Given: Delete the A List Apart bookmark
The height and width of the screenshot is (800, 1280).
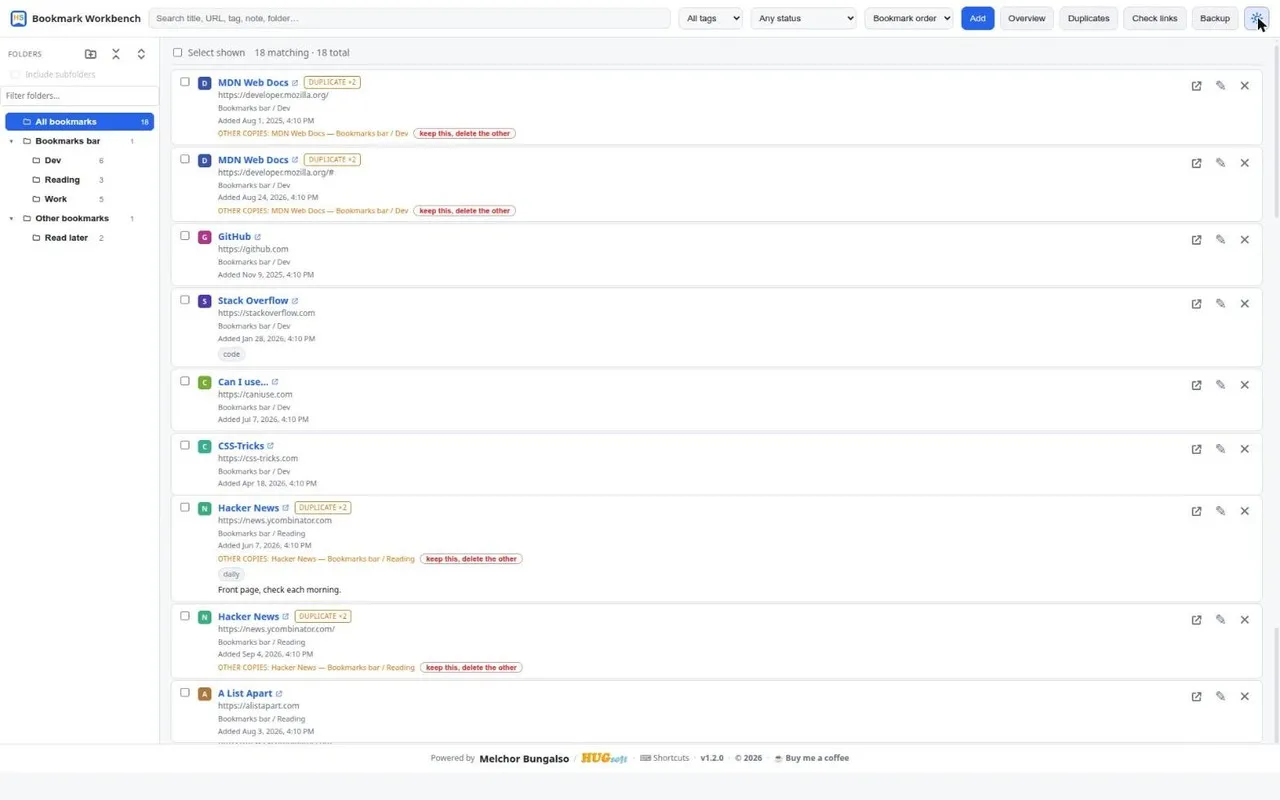Looking at the screenshot, I should tap(1245, 697).
